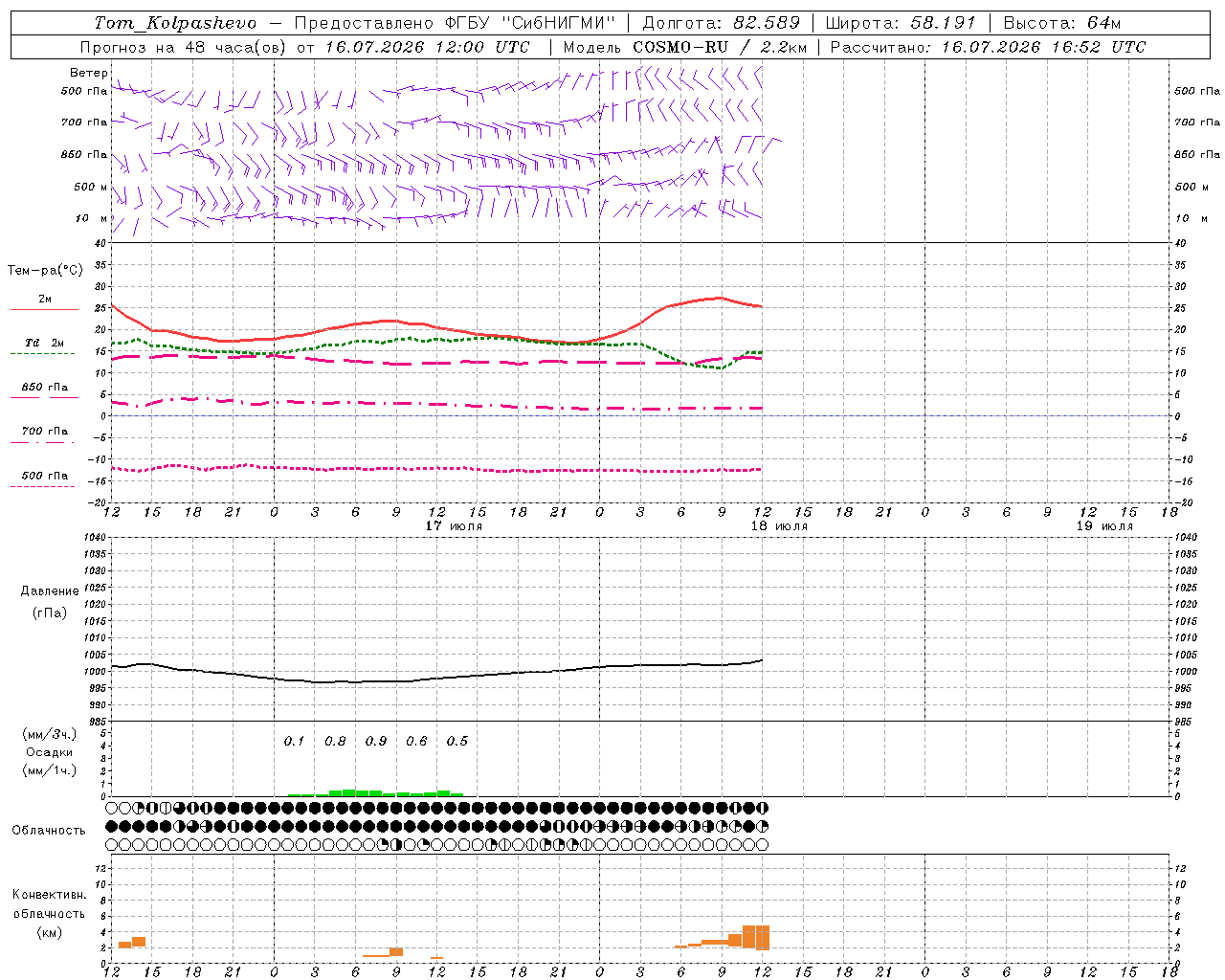This screenshot has width=1225, height=980.
Task: Click the Ветер wind panel label
Action: click(x=88, y=73)
